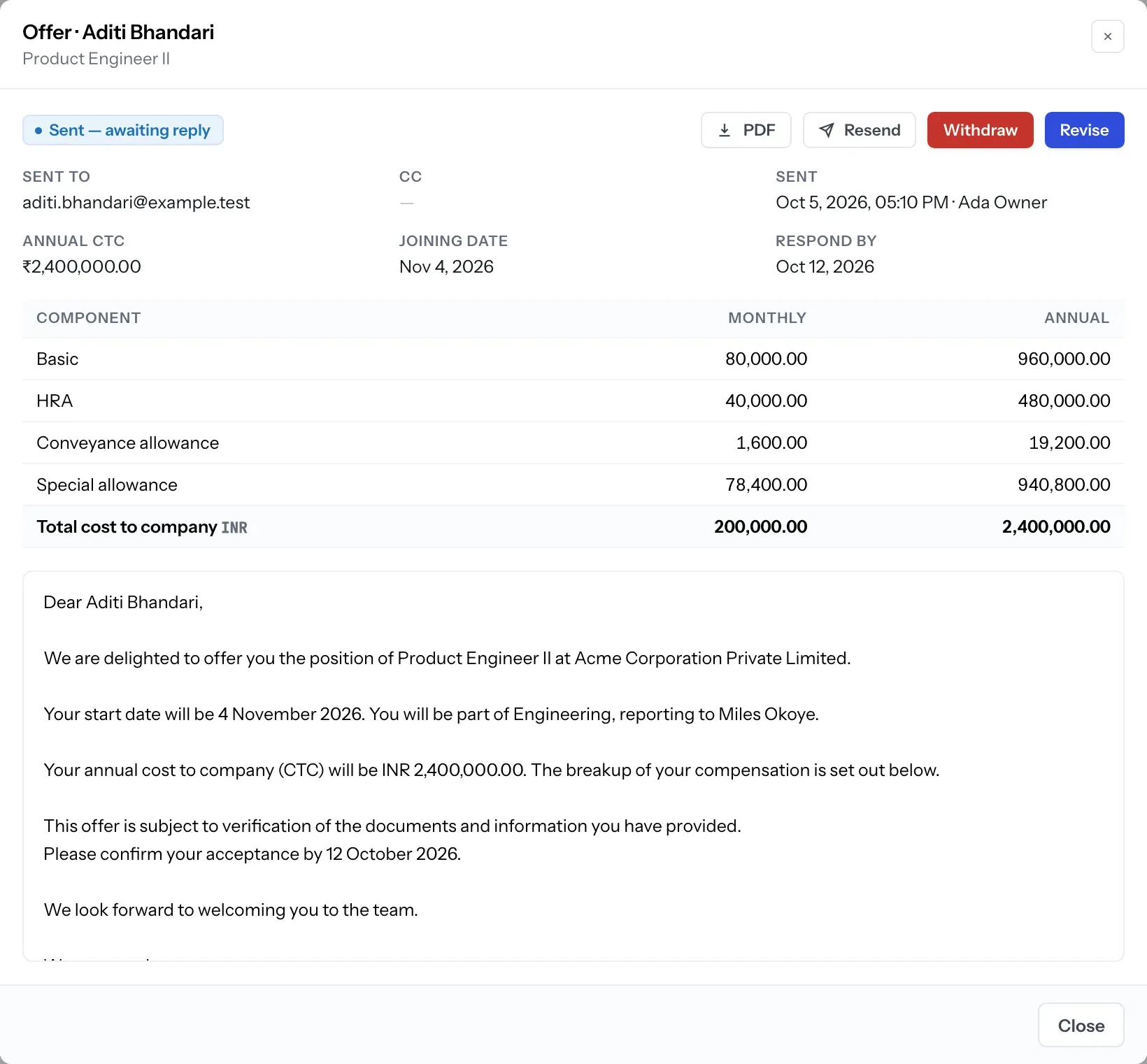Click the 'Dear Aditi Bhandari,' greeting line

point(123,603)
